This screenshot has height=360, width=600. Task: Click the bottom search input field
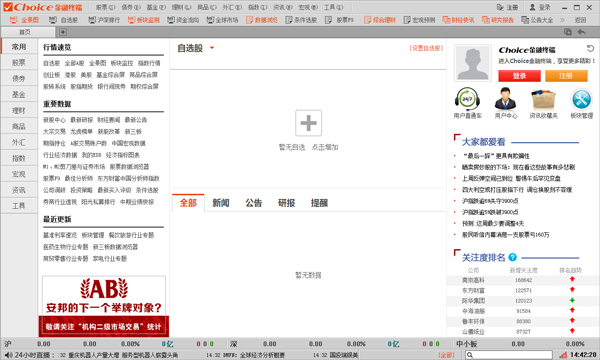pyautogui.click(x=509, y=355)
